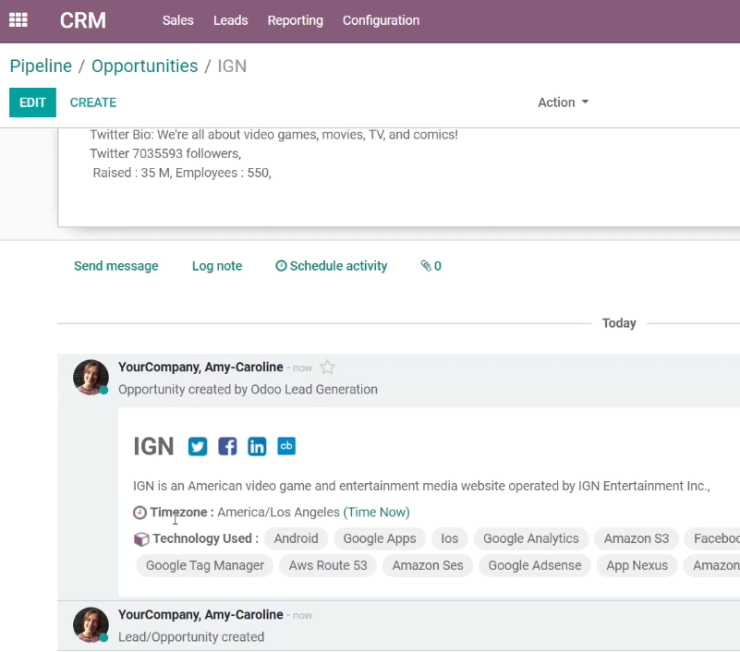Star the Odoo Lead Generation message
This screenshot has height=652, width=740.
coord(328,367)
